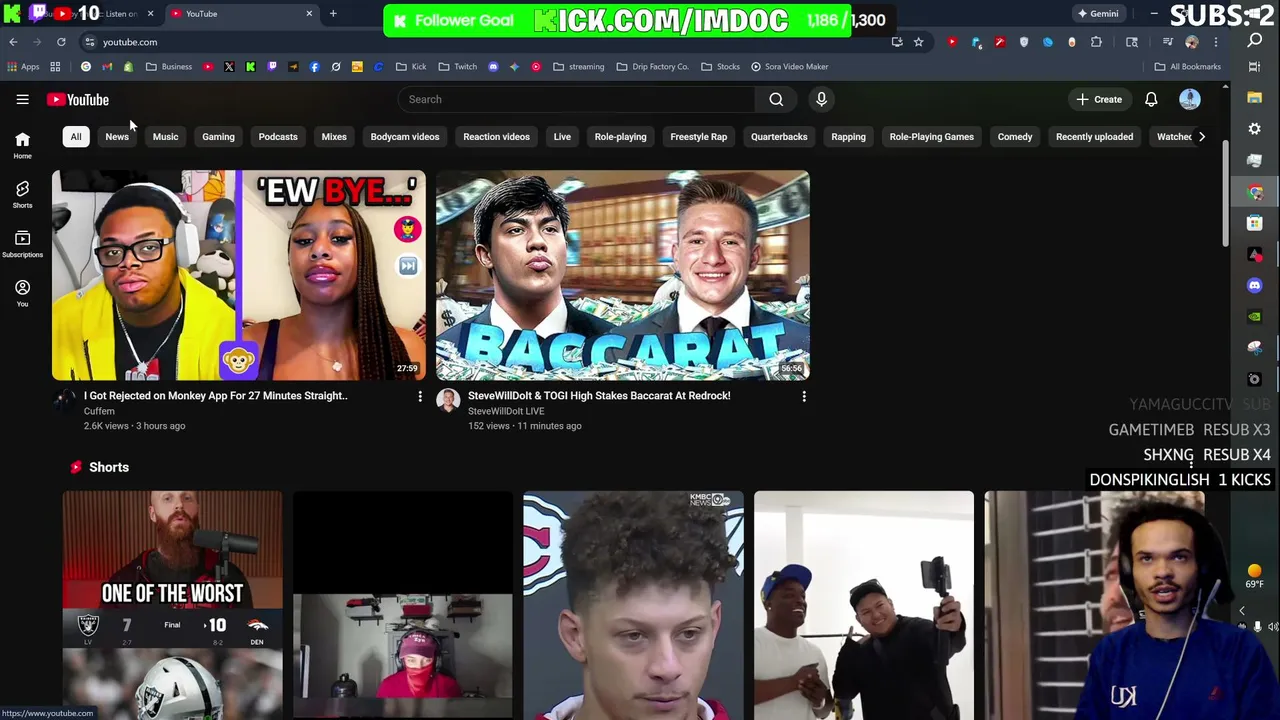Screen dimensions: 1280x720
Task: Select the Podcasts filter chip
Action: point(278,137)
